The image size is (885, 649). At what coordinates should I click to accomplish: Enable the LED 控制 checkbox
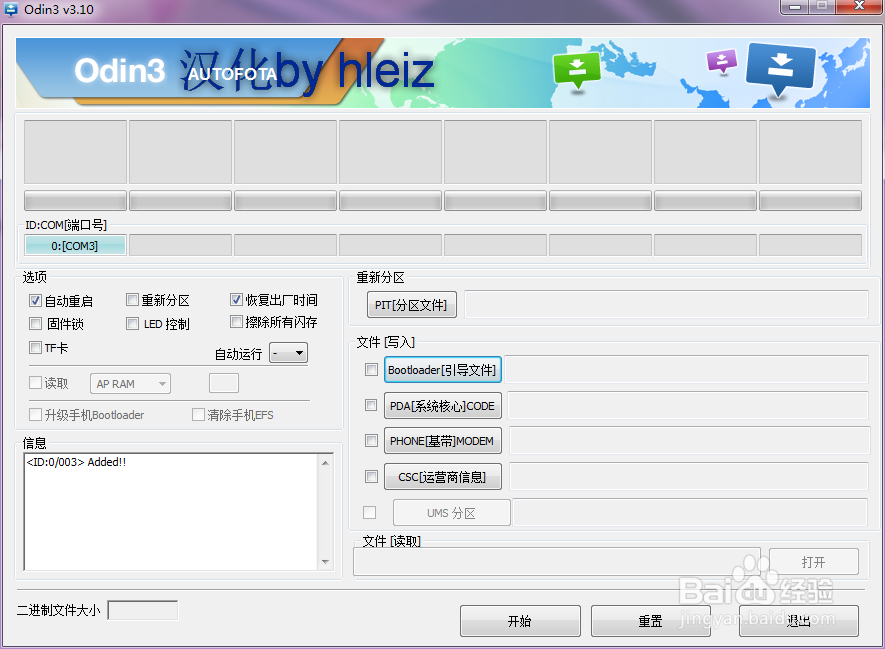(133, 324)
